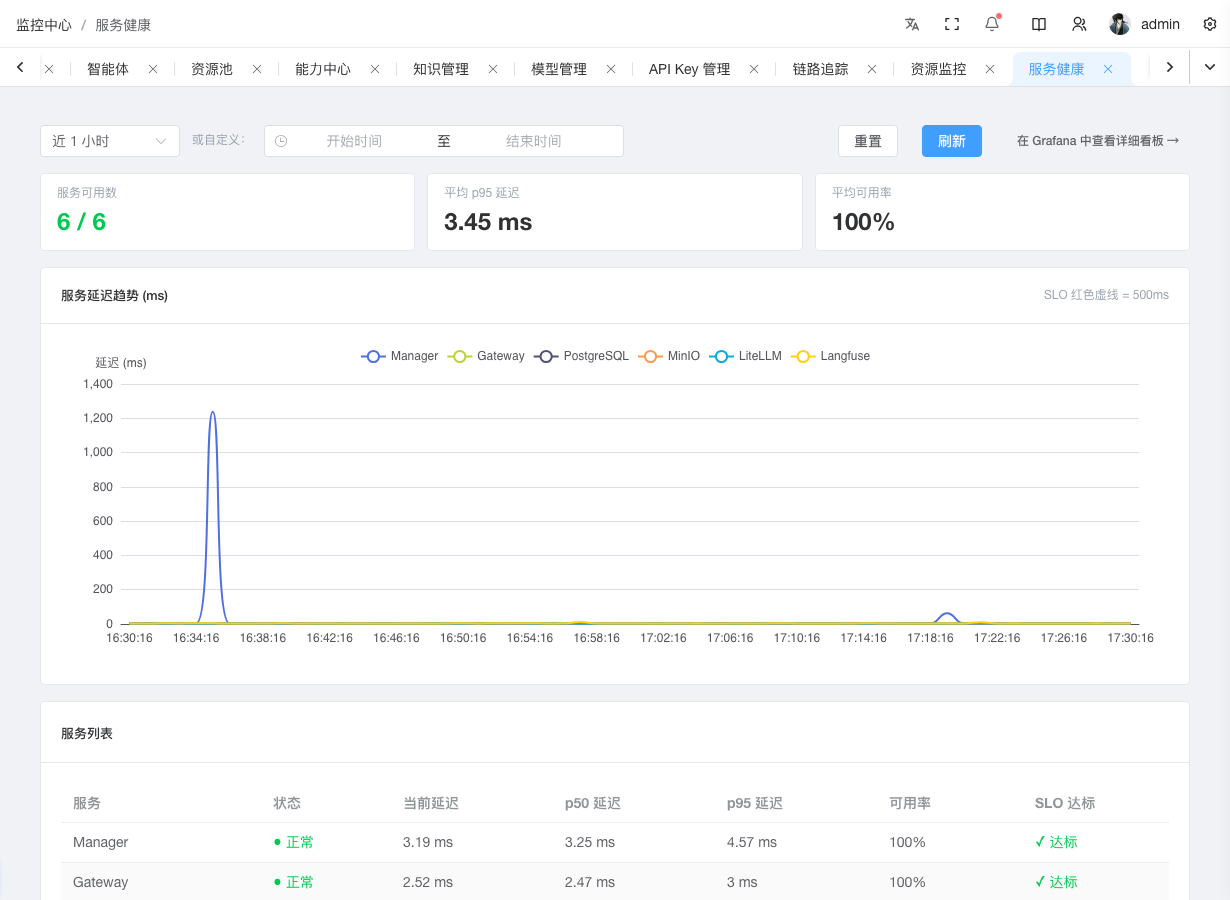Click the user management icon in header

point(1079,24)
